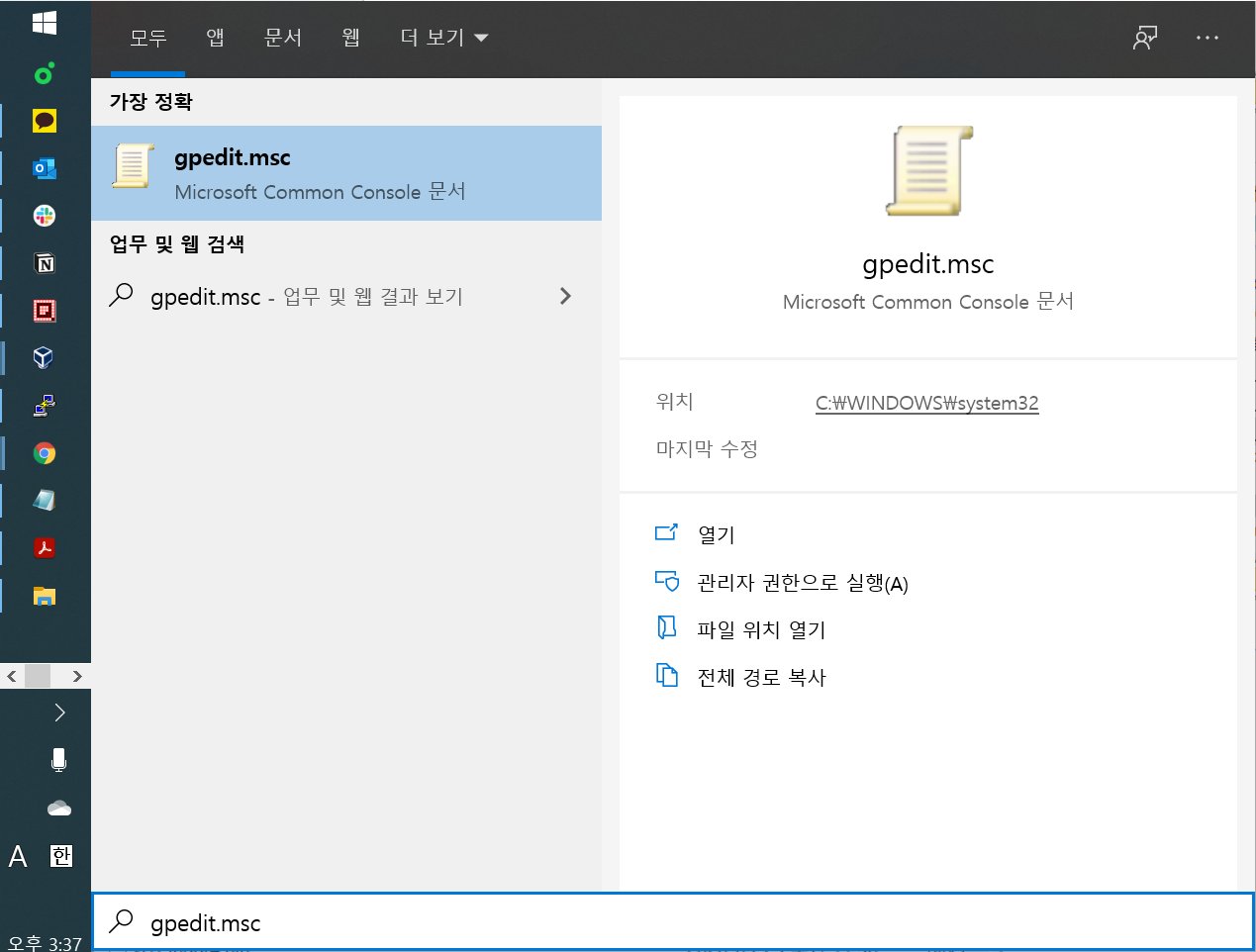Click magnifier icon beside web search result

point(122,295)
